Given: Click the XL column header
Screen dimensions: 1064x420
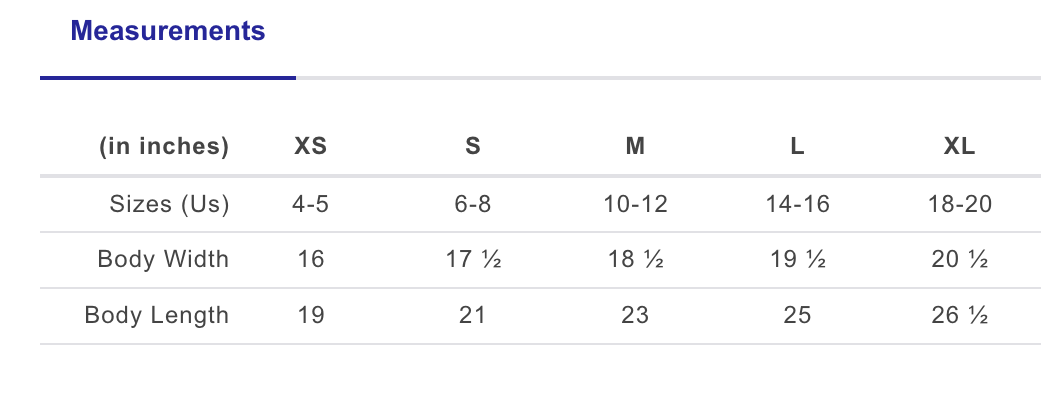Looking at the screenshot, I should click(x=959, y=147).
